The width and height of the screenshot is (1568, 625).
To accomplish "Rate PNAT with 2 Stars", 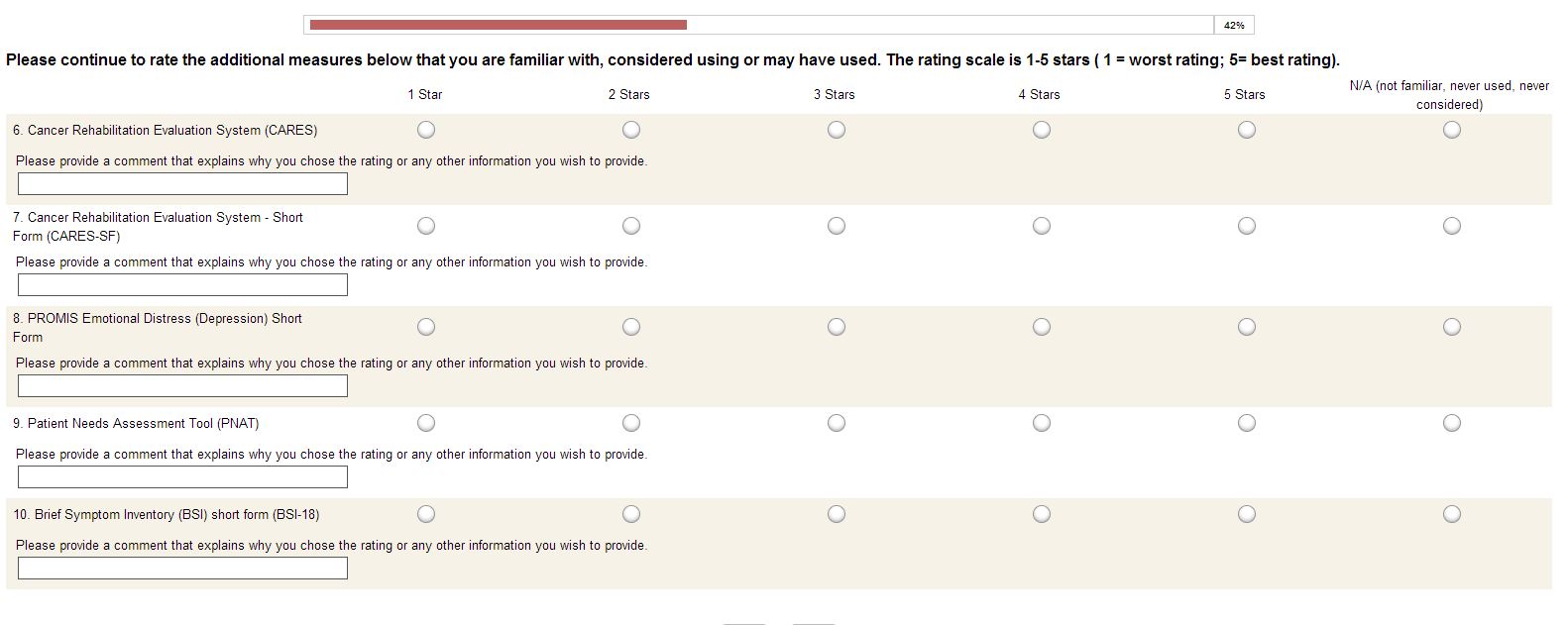I will coord(631,423).
